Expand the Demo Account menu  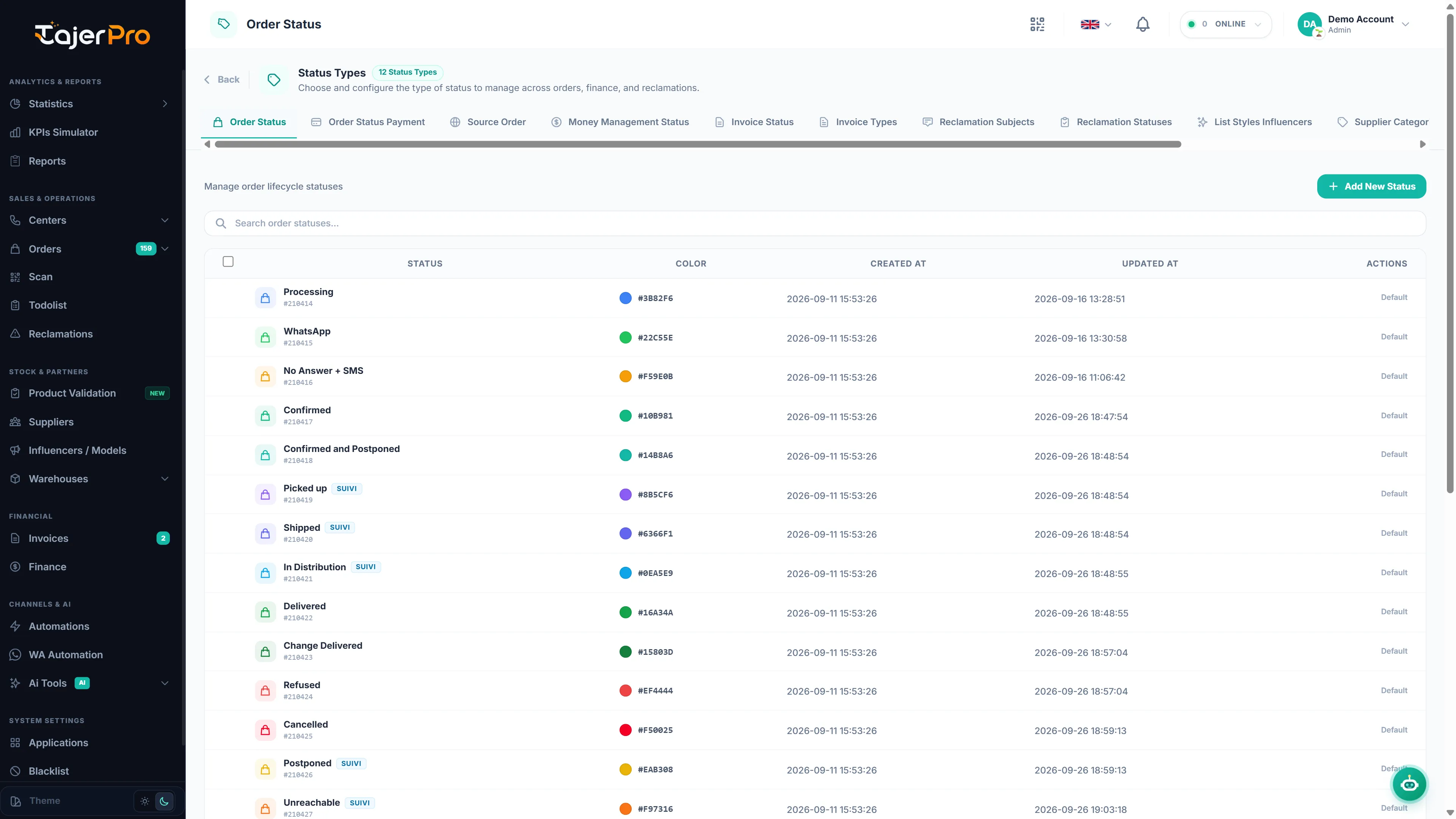(1354, 24)
